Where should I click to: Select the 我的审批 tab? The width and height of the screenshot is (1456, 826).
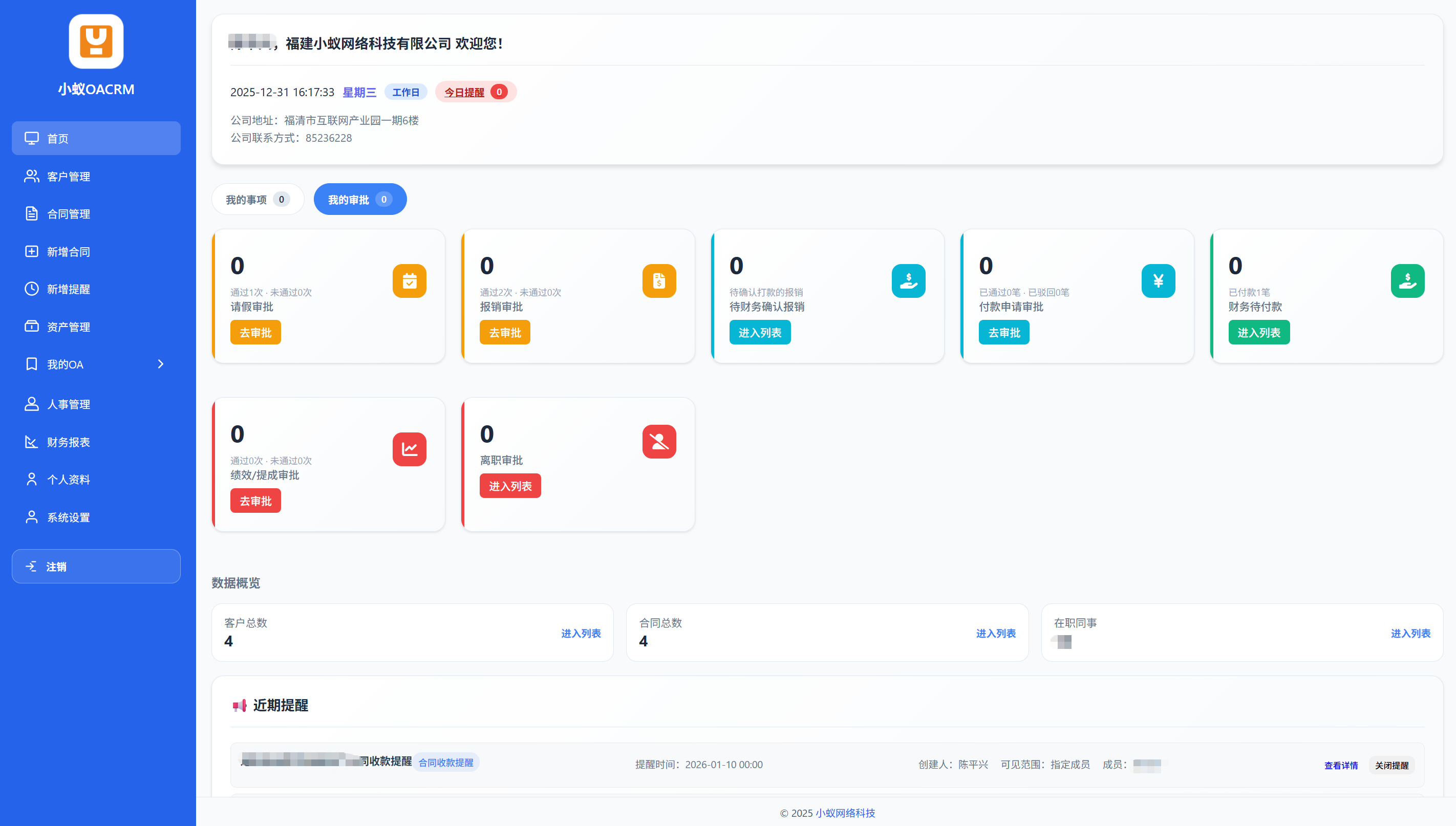(360, 200)
